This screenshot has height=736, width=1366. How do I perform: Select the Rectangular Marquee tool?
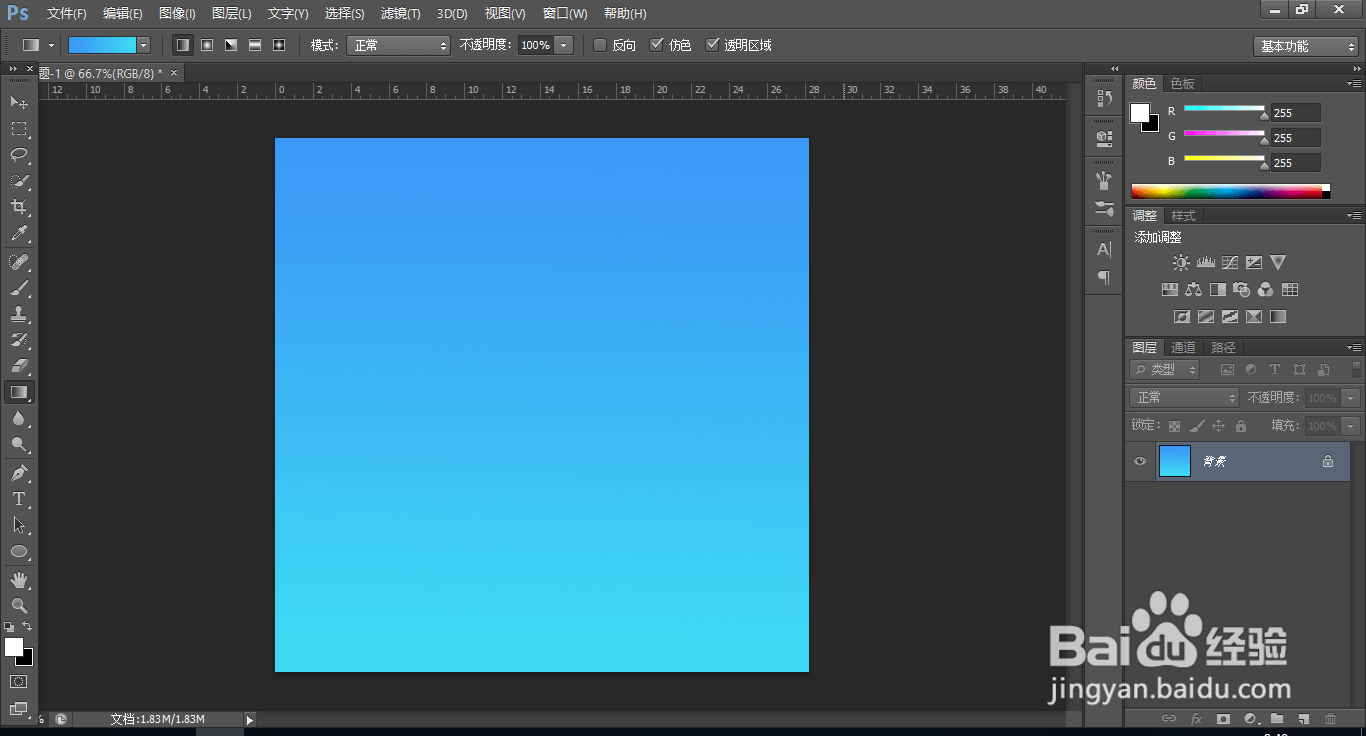point(19,129)
